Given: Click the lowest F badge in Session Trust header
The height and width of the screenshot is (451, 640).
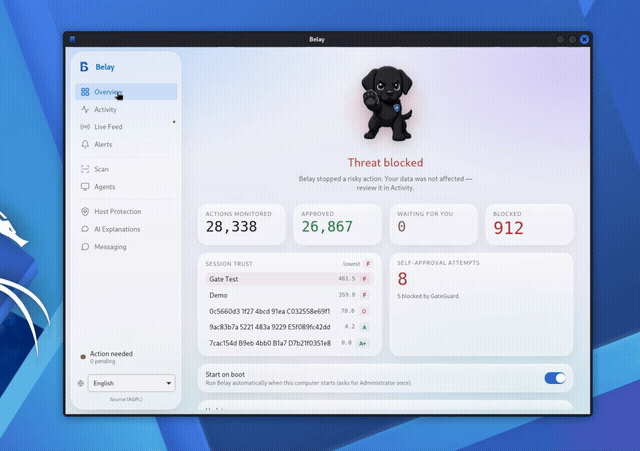Looking at the screenshot, I should pos(368,264).
